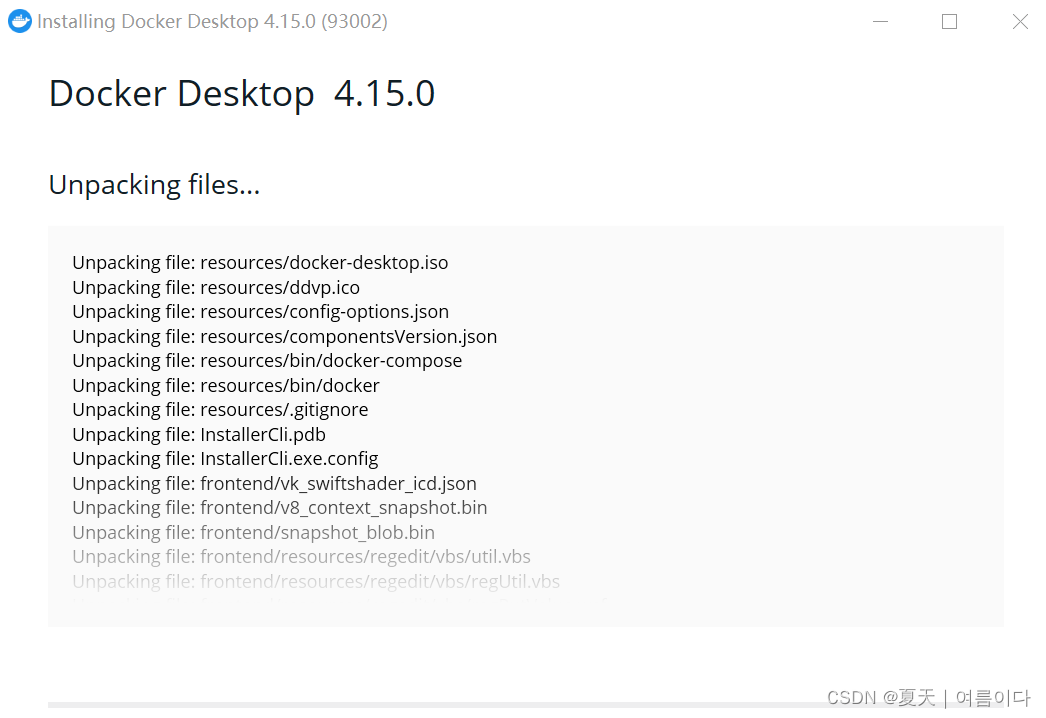This screenshot has height=718, width=1046.
Task: Select log line 'frontend/resources/regedit/vbs/util.vbs'
Action: (x=302, y=557)
